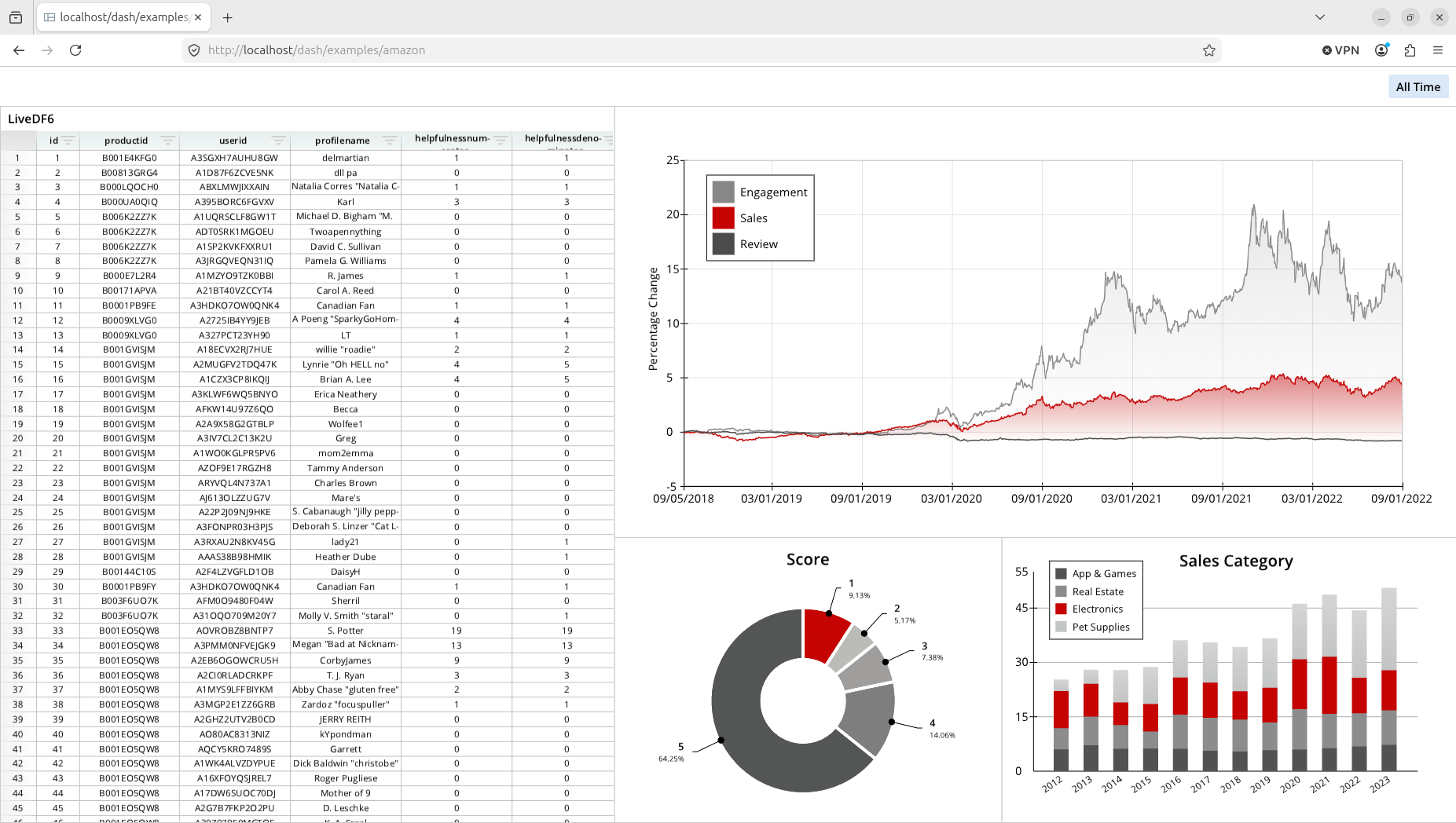Toggle the Electronics legend entry

click(1089, 609)
